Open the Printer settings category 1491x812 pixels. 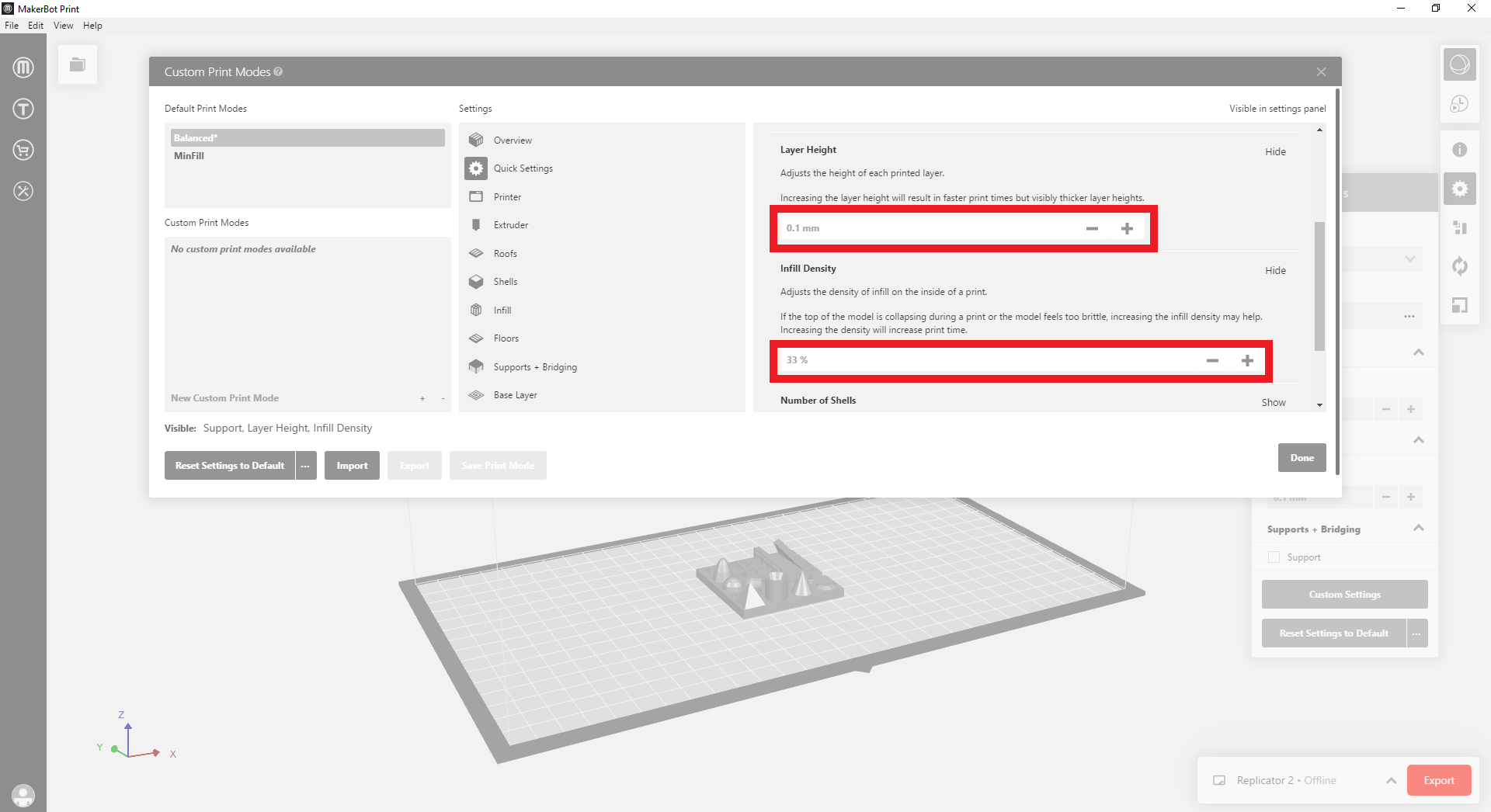507,197
